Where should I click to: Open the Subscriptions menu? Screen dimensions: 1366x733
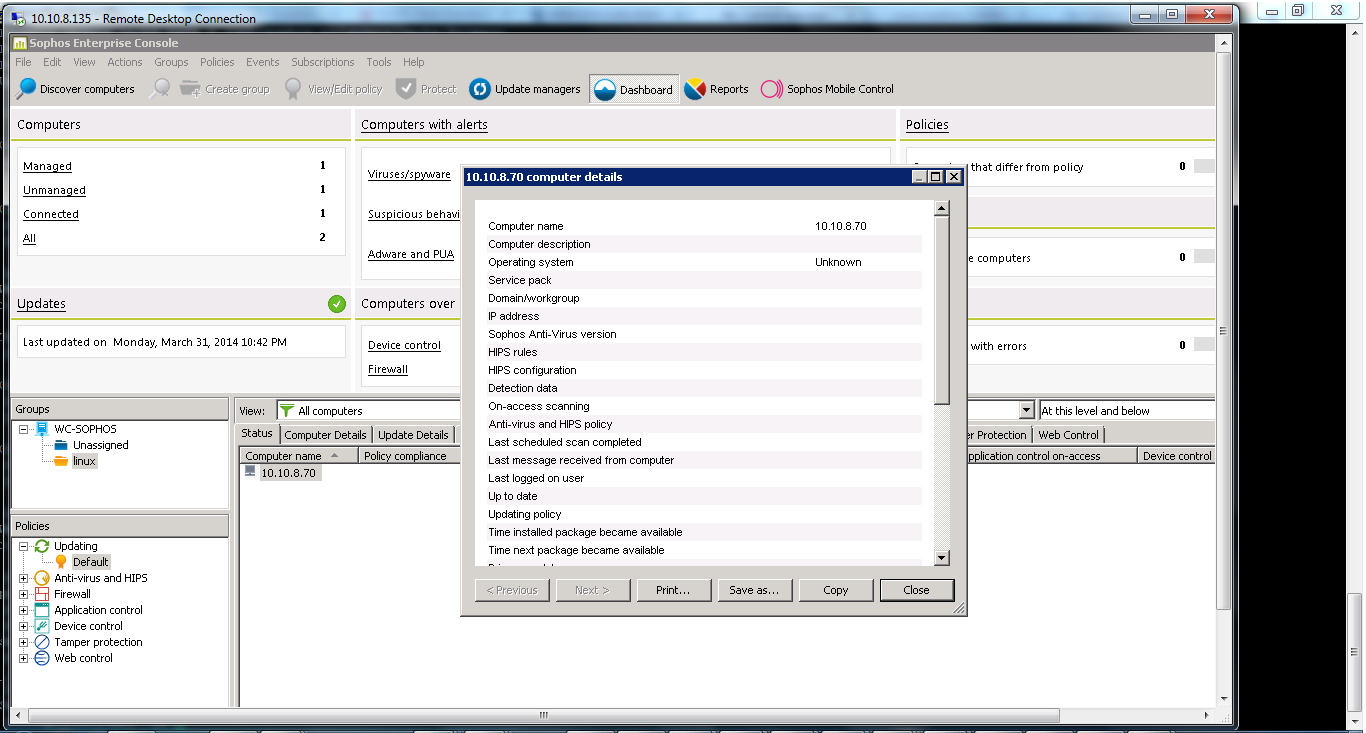[322, 62]
